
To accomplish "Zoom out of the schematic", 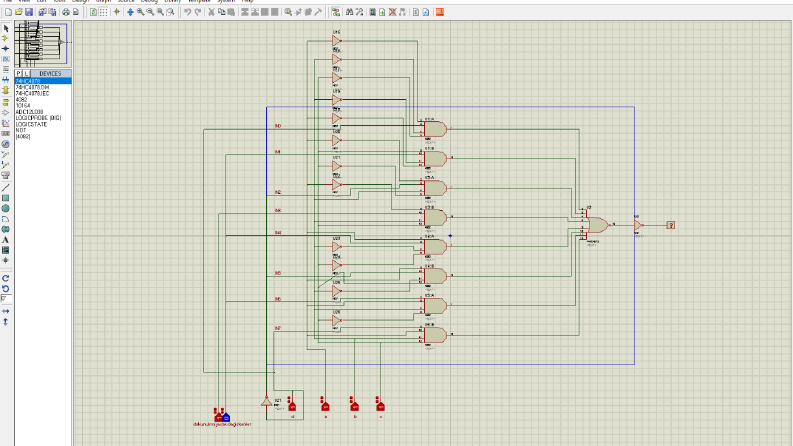I will [x=150, y=12].
